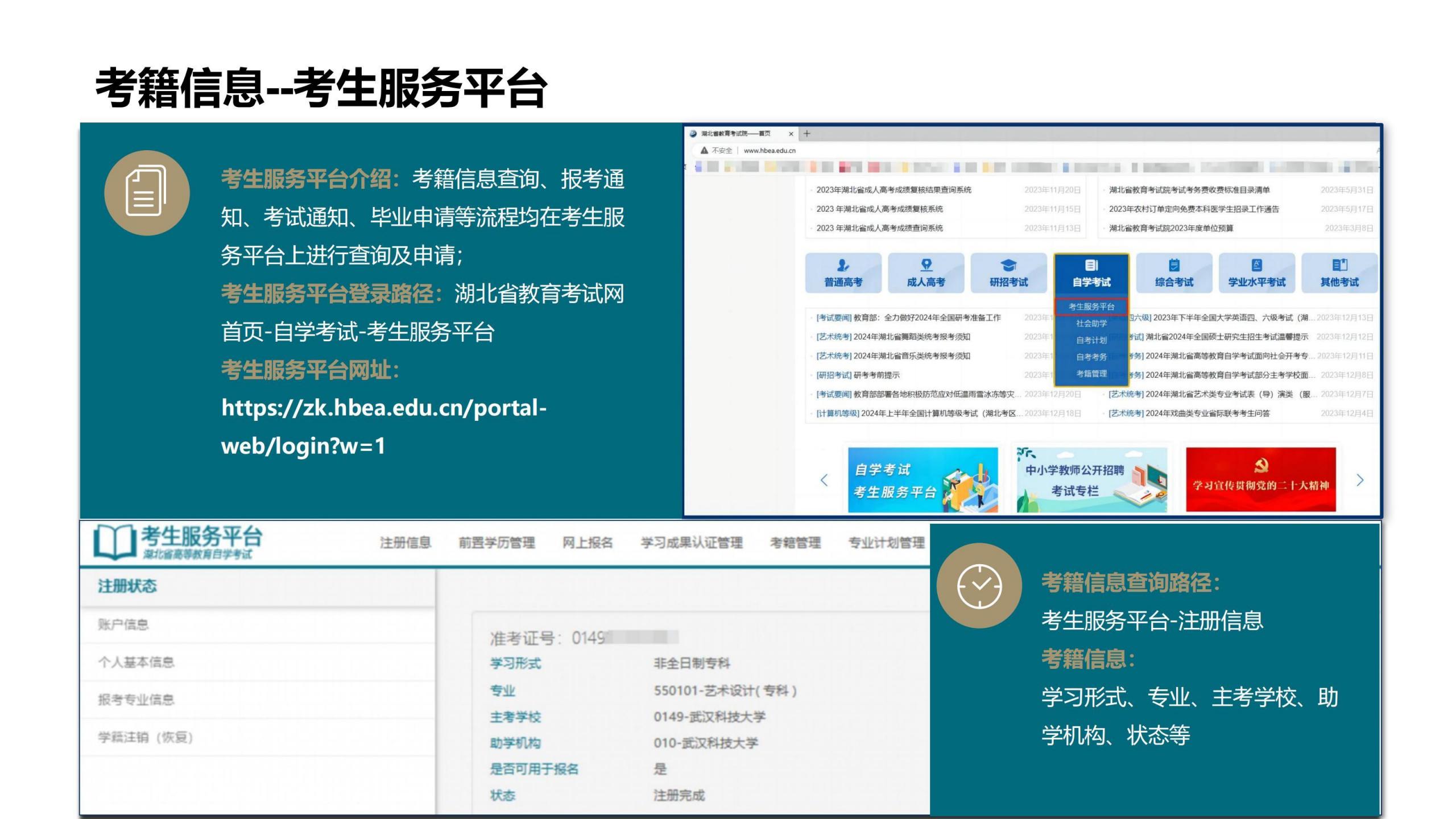Open the 账户信息 sidebar entry

(123, 624)
